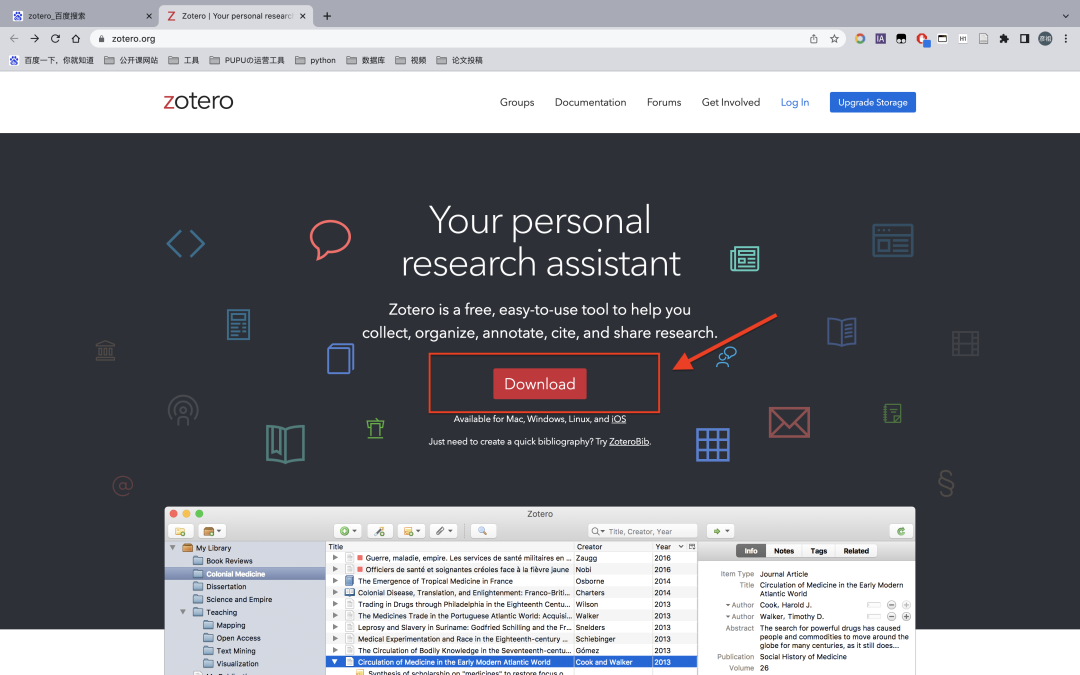This screenshot has height=675, width=1080.
Task: Open Chrome's three-dot menu
Action: [1066, 39]
